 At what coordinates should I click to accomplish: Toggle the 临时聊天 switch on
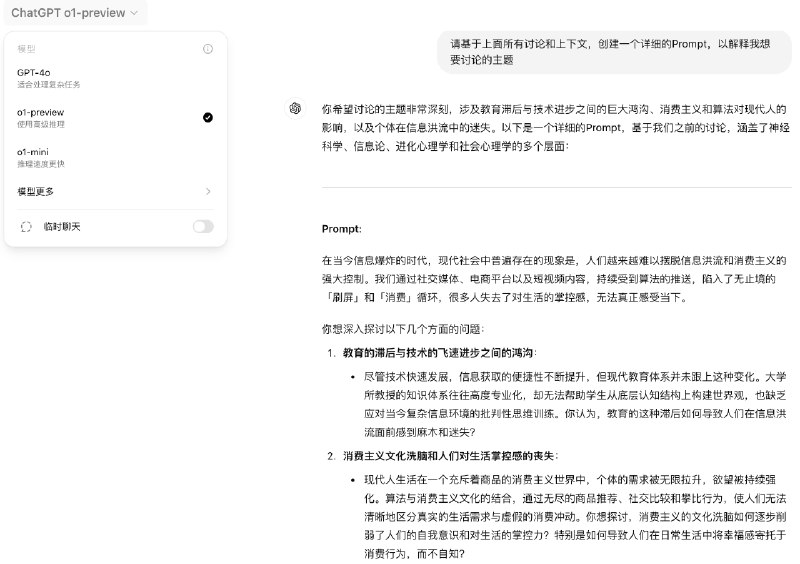pyautogui.click(x=203, y=227)
